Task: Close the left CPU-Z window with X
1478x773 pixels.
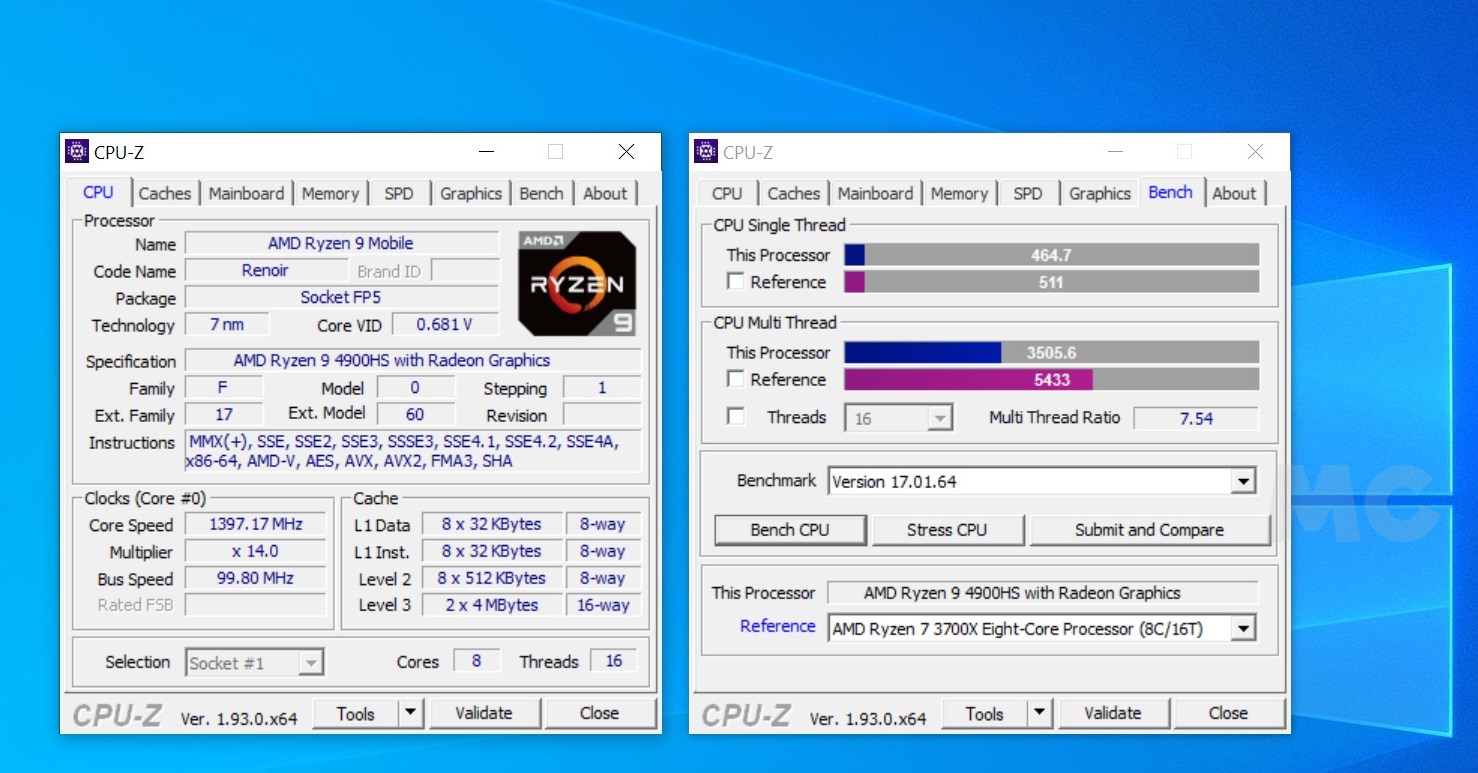Action: click(626, 152)
